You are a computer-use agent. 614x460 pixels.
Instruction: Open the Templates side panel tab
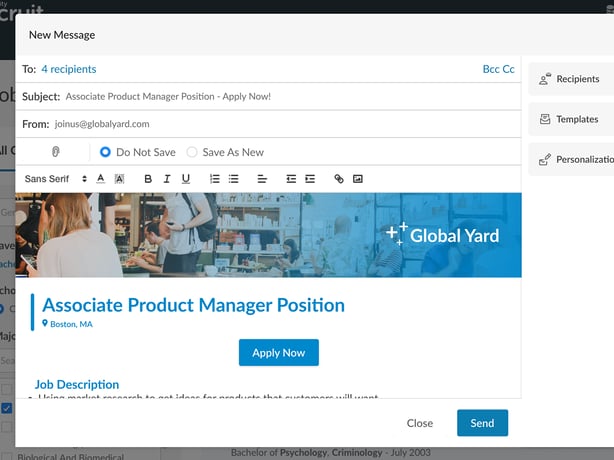pos(571,119)
